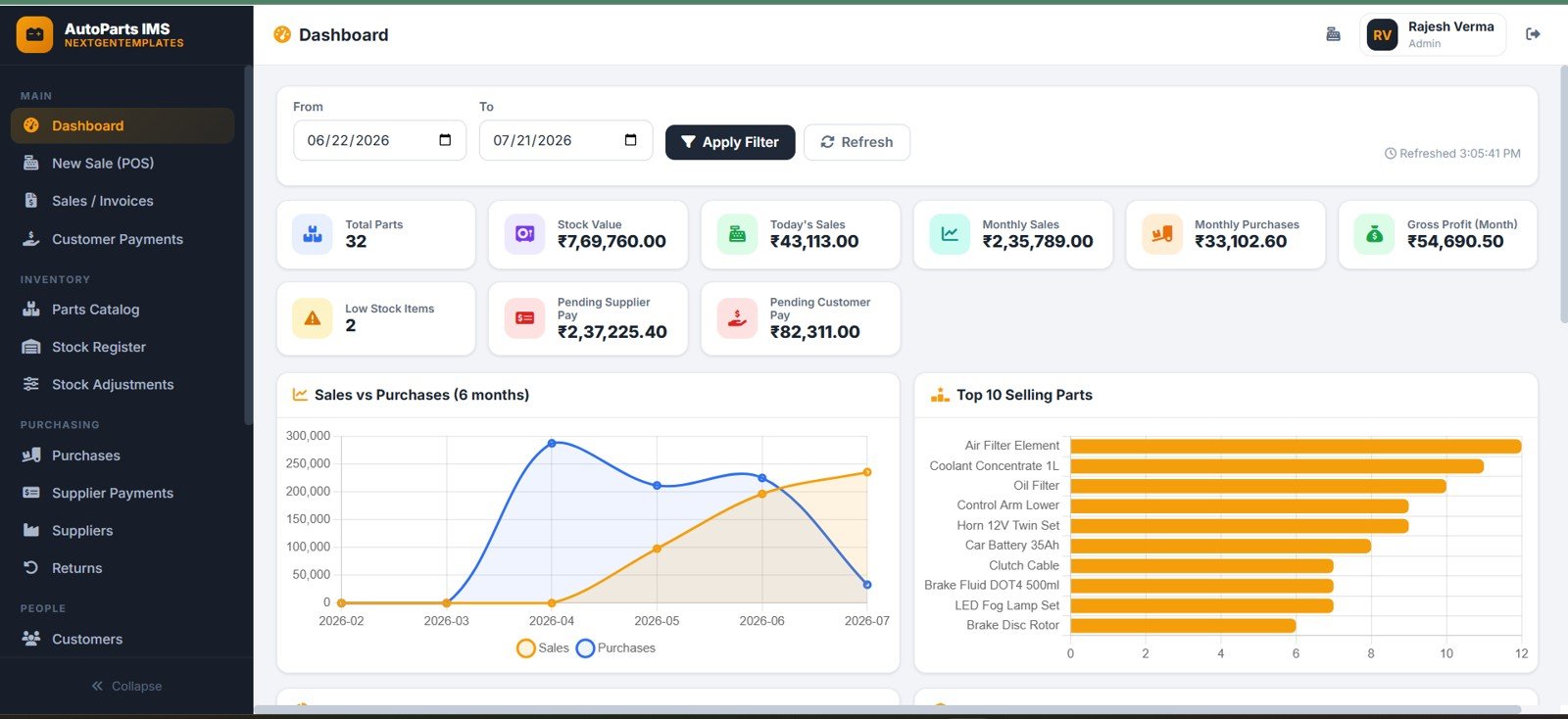This screenshot has height=719, width=1568.
Task: Click the horizontal scrollbar at bottom
Action: 887,709
